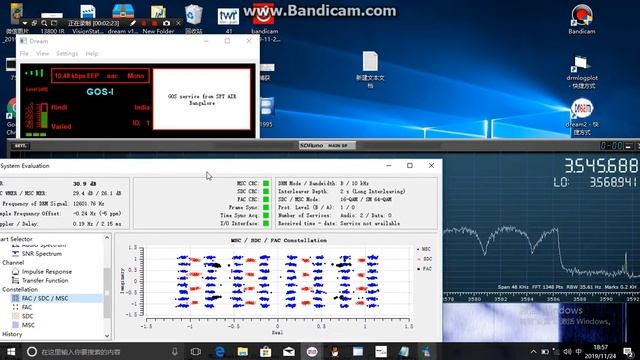
Task: Open File Explorer from taskbar
Action: 243,351
